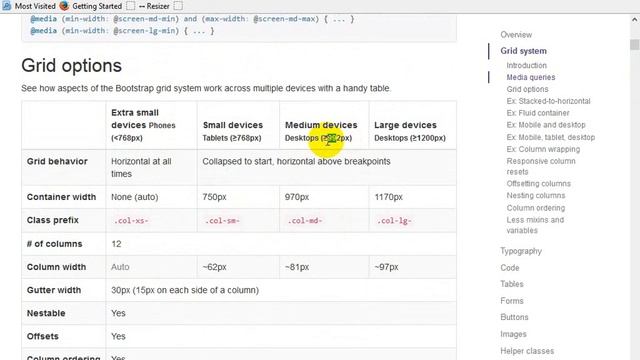Jump to Grid options in sidebar
This screenshot has height=360, width=640.
pos(527,89)
